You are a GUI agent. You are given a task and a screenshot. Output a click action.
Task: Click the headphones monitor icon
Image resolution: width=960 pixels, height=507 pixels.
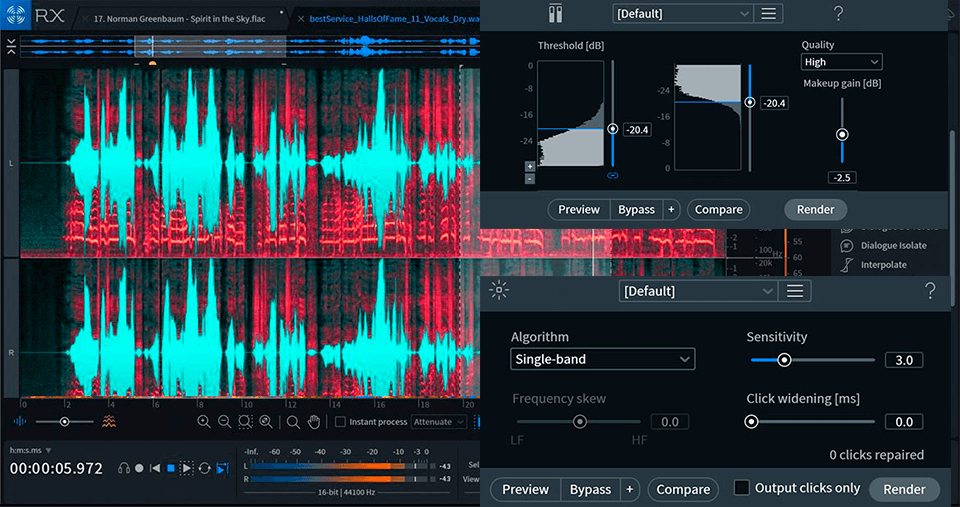[124, 468]
